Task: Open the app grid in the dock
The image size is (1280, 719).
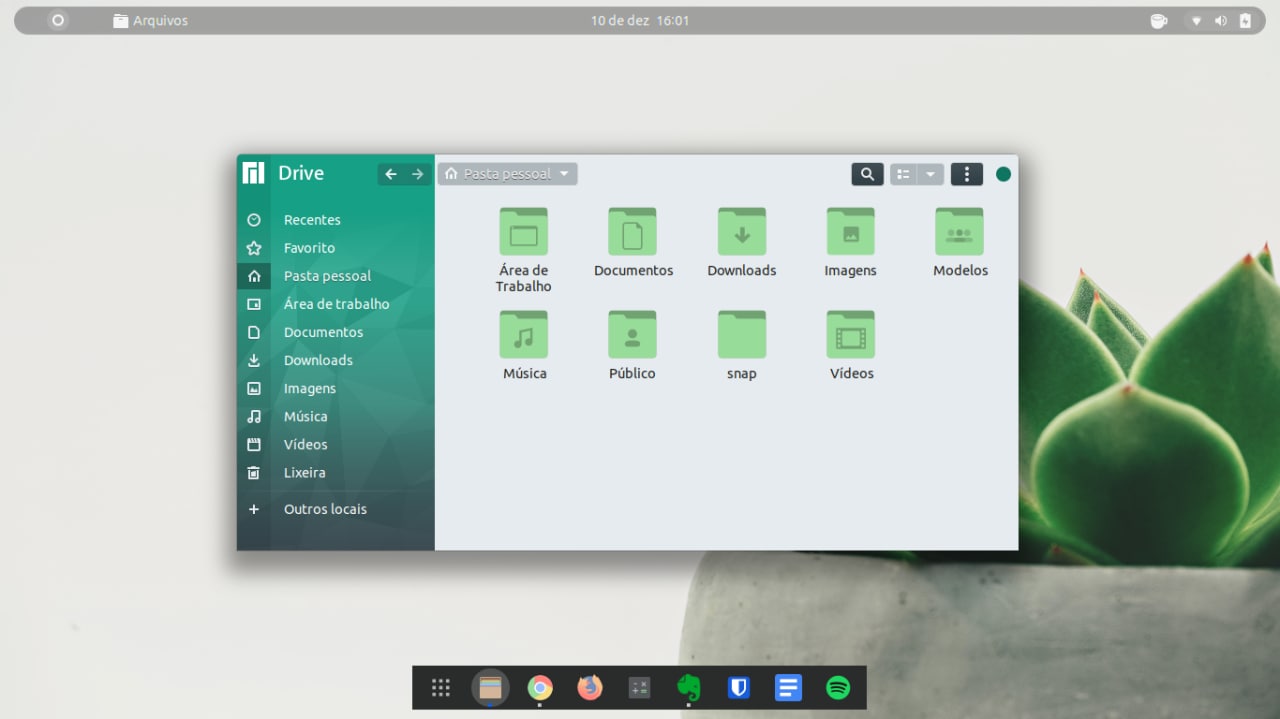Action: [x=441, y=687]
